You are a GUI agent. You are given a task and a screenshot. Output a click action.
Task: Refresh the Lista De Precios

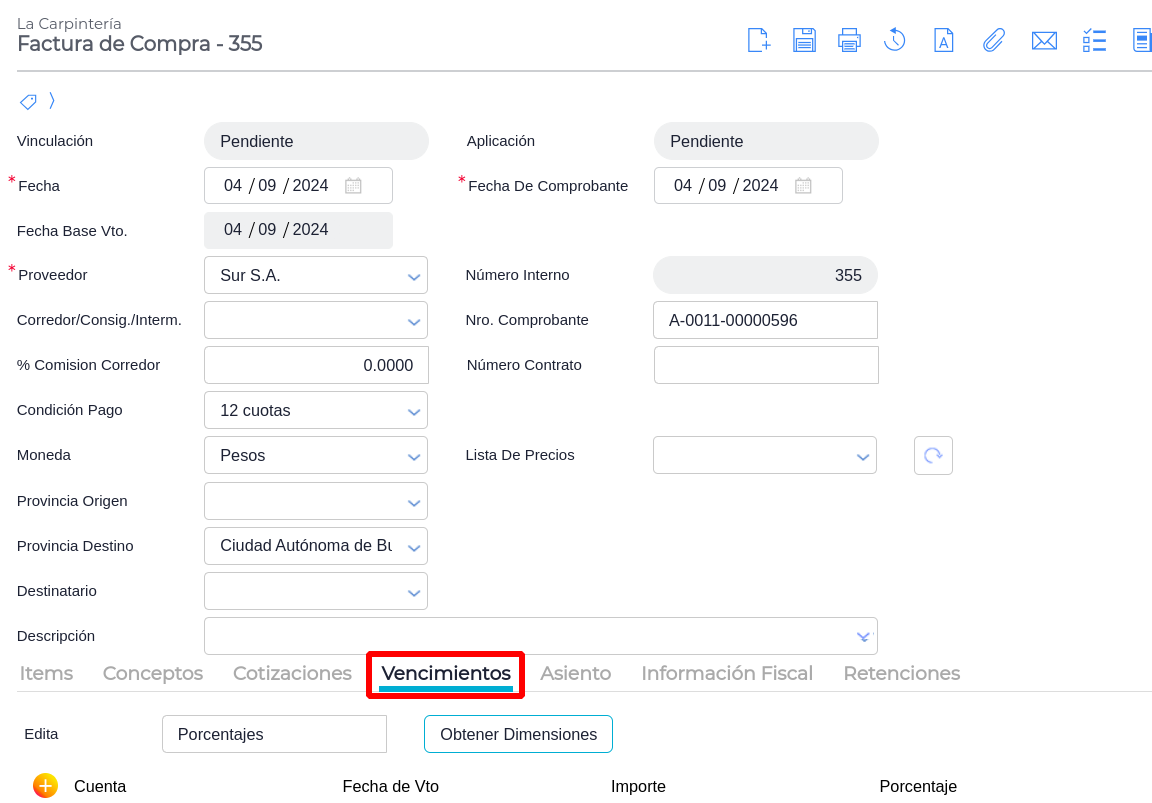coord(933,455)
